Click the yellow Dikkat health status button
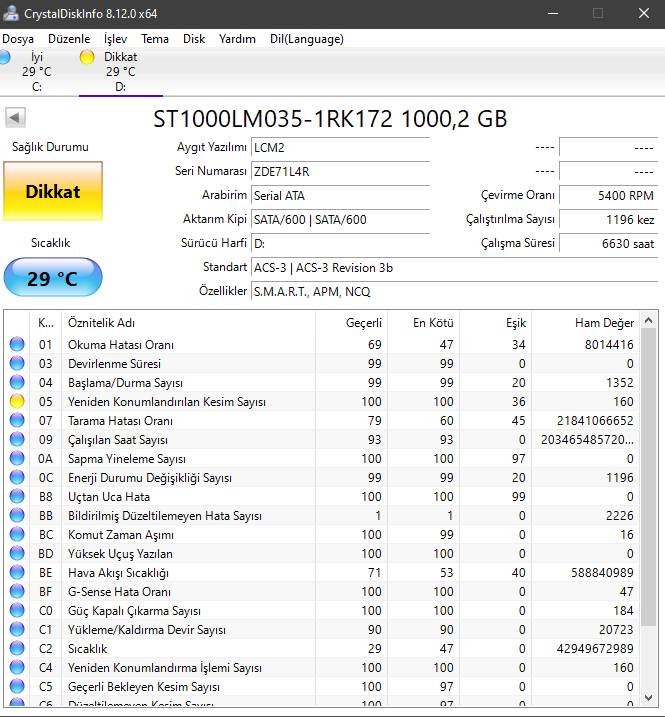Viewport: 665px width, 717px height. pyautogui.click(x=53, y=191)
